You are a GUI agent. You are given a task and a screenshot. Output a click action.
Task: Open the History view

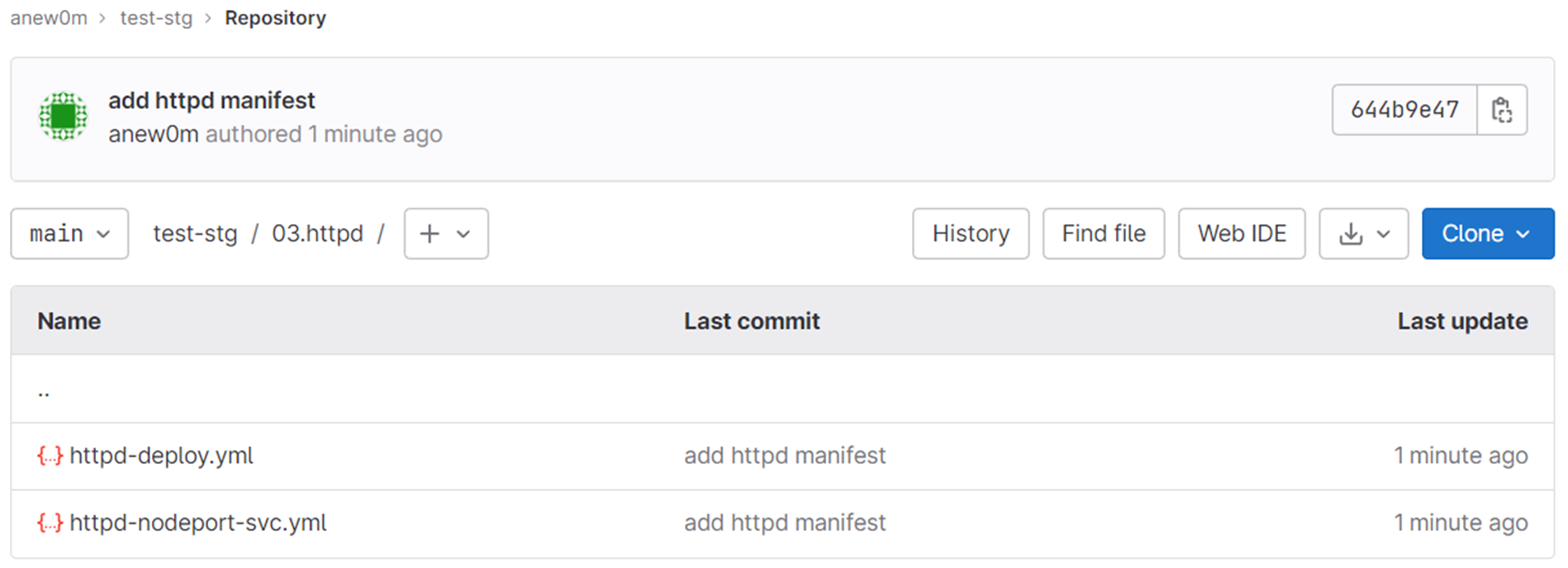[970, 234]
